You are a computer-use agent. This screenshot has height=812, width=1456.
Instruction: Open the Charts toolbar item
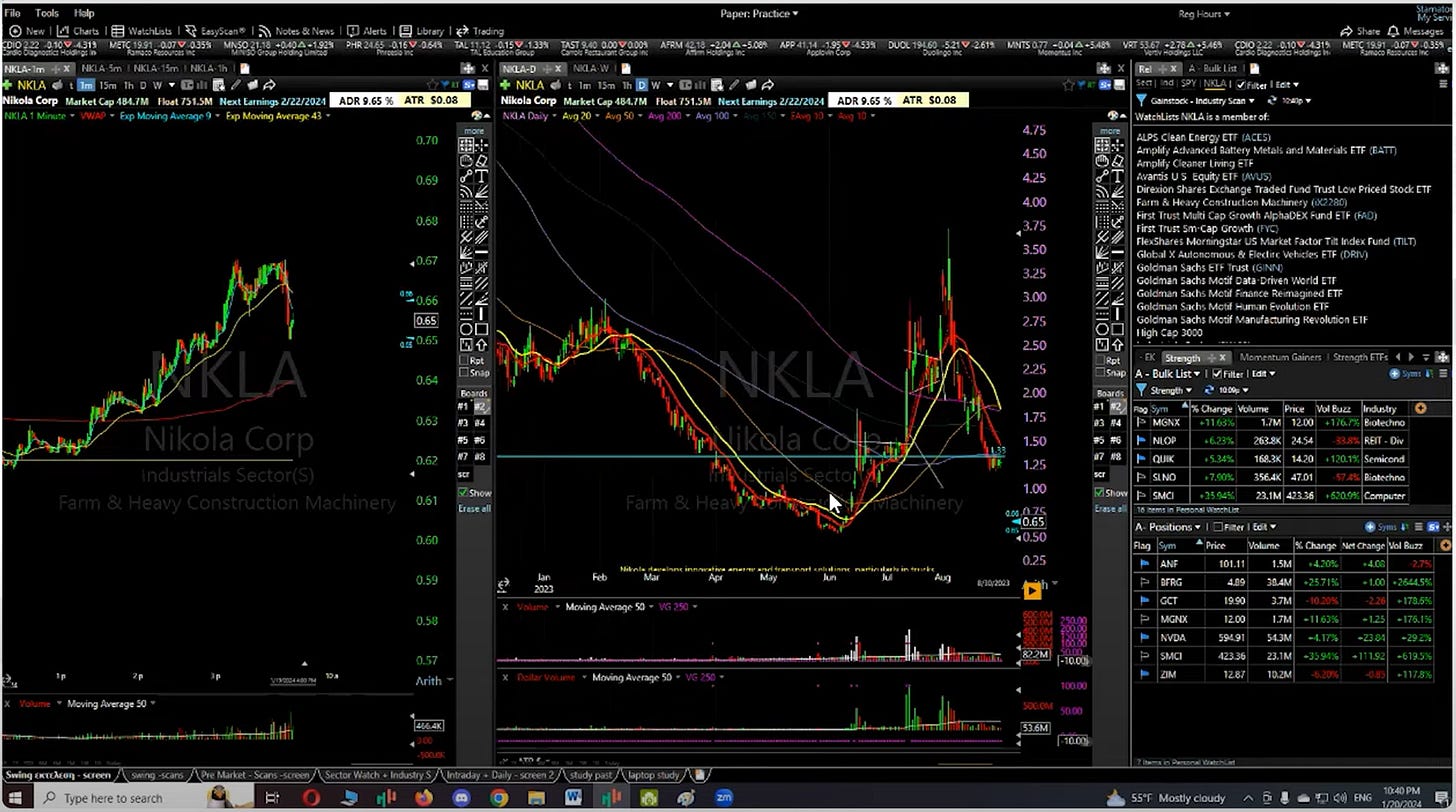79,31
